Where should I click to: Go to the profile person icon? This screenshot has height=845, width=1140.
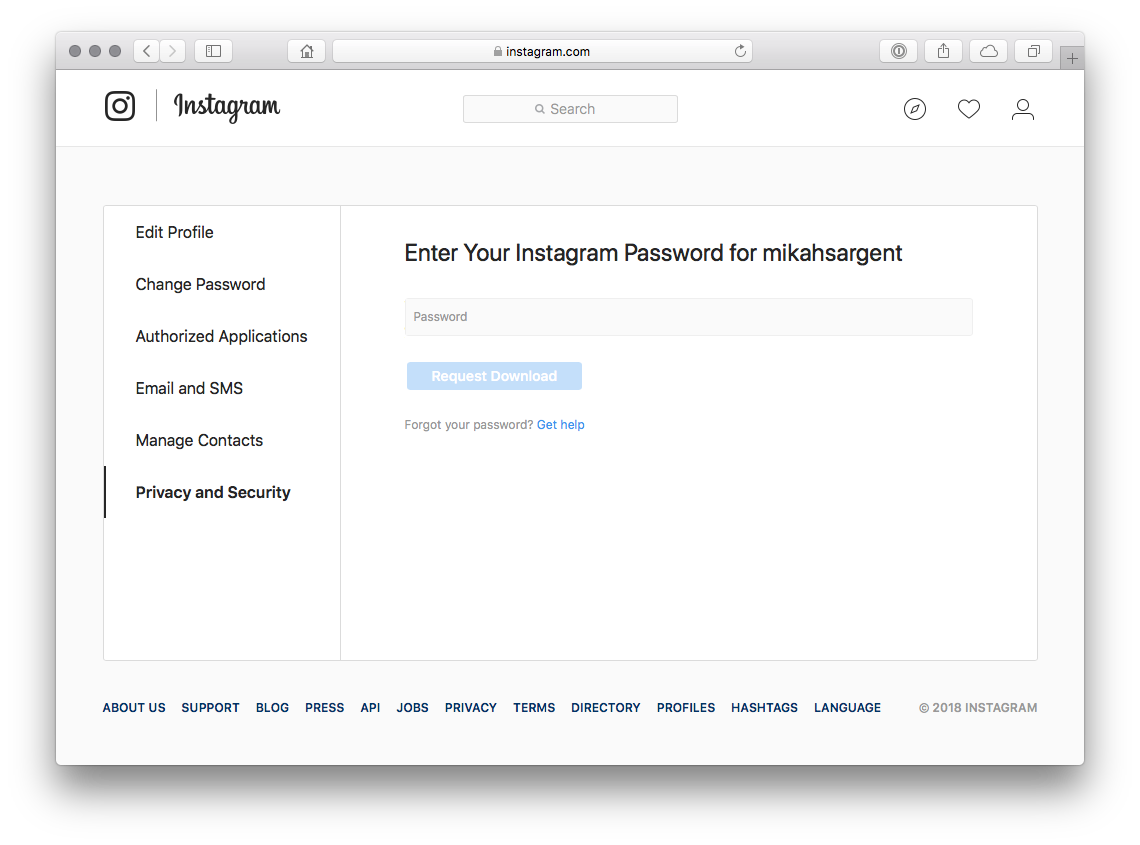[1022, 109]
